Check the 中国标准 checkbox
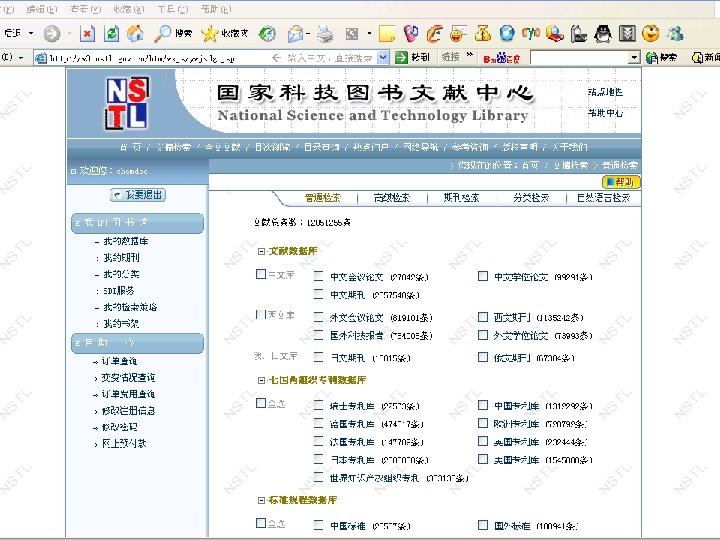This screenshot has height=540, width=720. 319,525
